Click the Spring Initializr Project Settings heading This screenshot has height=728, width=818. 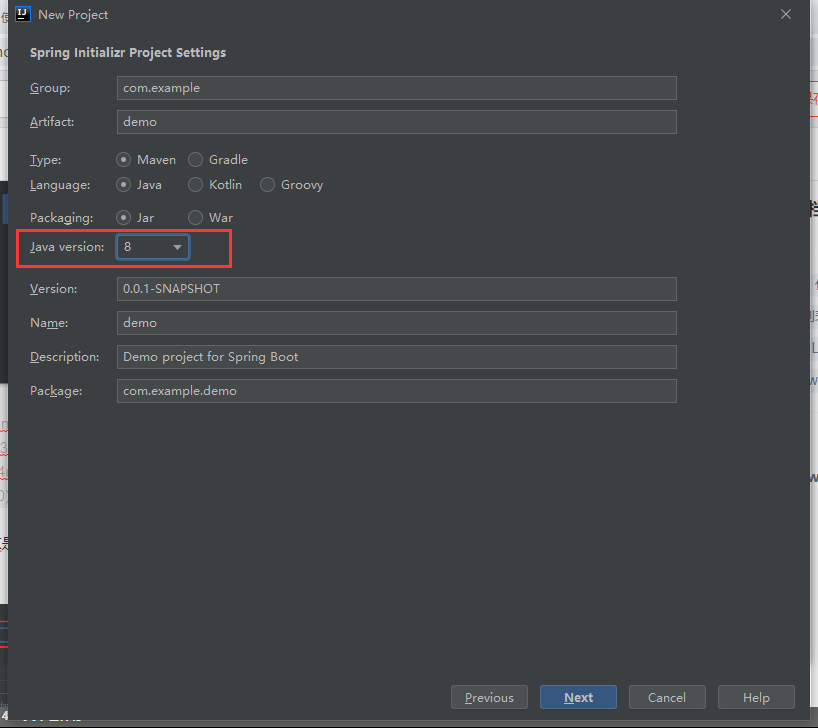(x=128, y=53)
